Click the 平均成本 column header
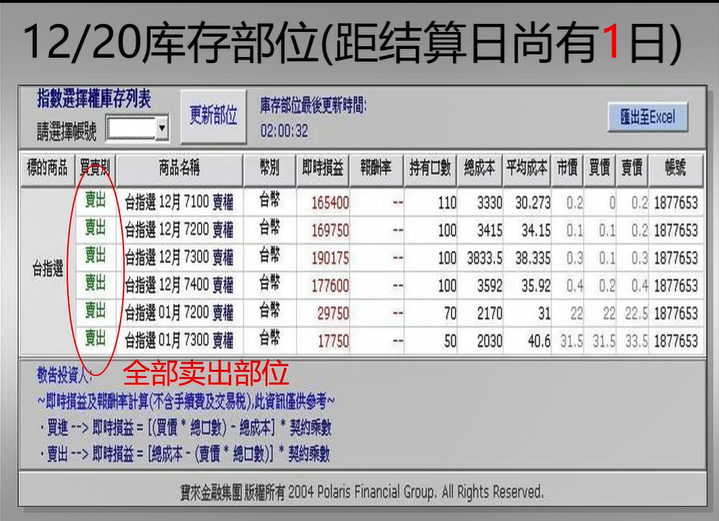 pyautogui.click(x=526, y=169)
